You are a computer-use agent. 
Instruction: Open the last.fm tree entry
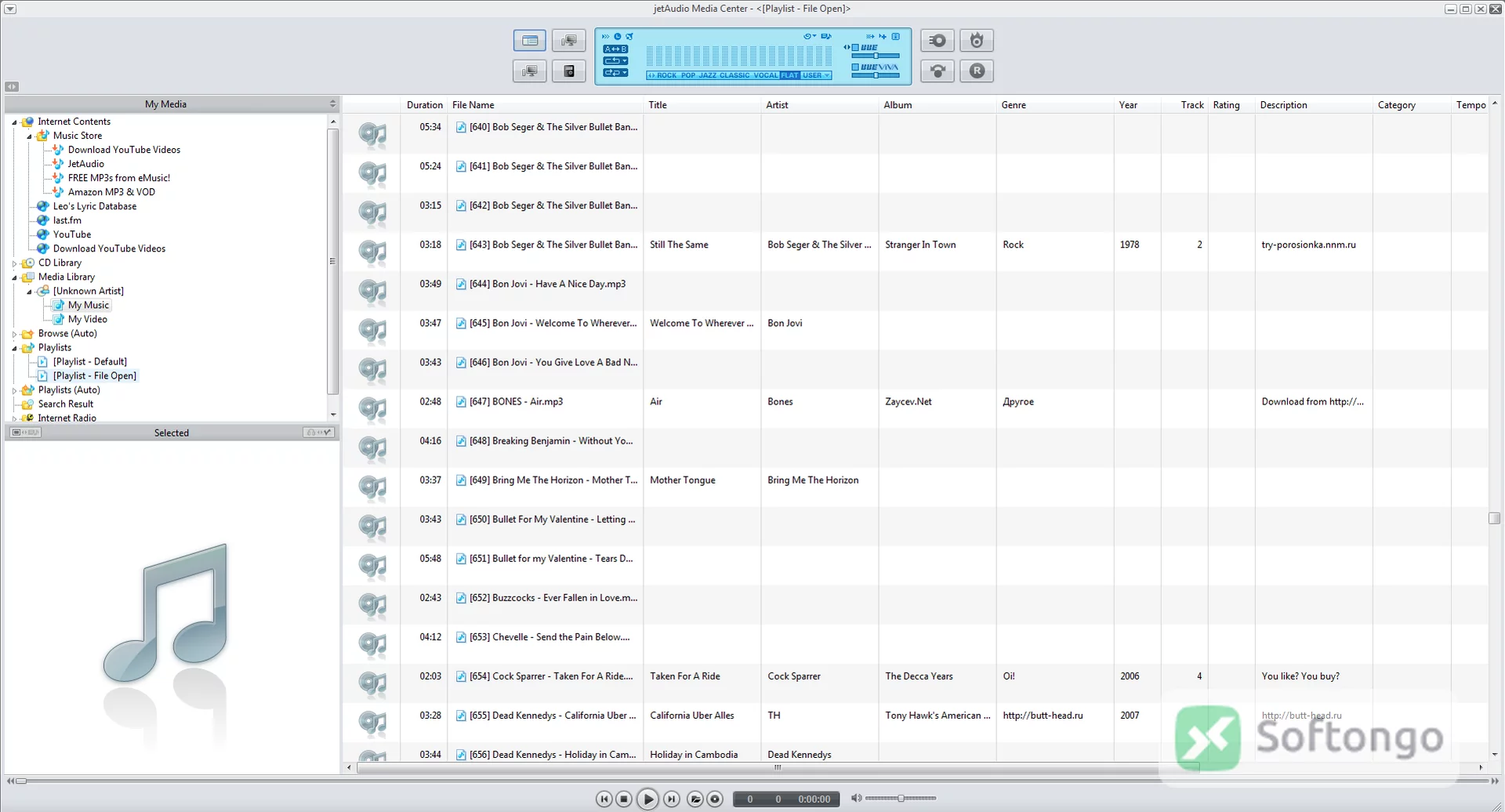[x=67, y=220]
